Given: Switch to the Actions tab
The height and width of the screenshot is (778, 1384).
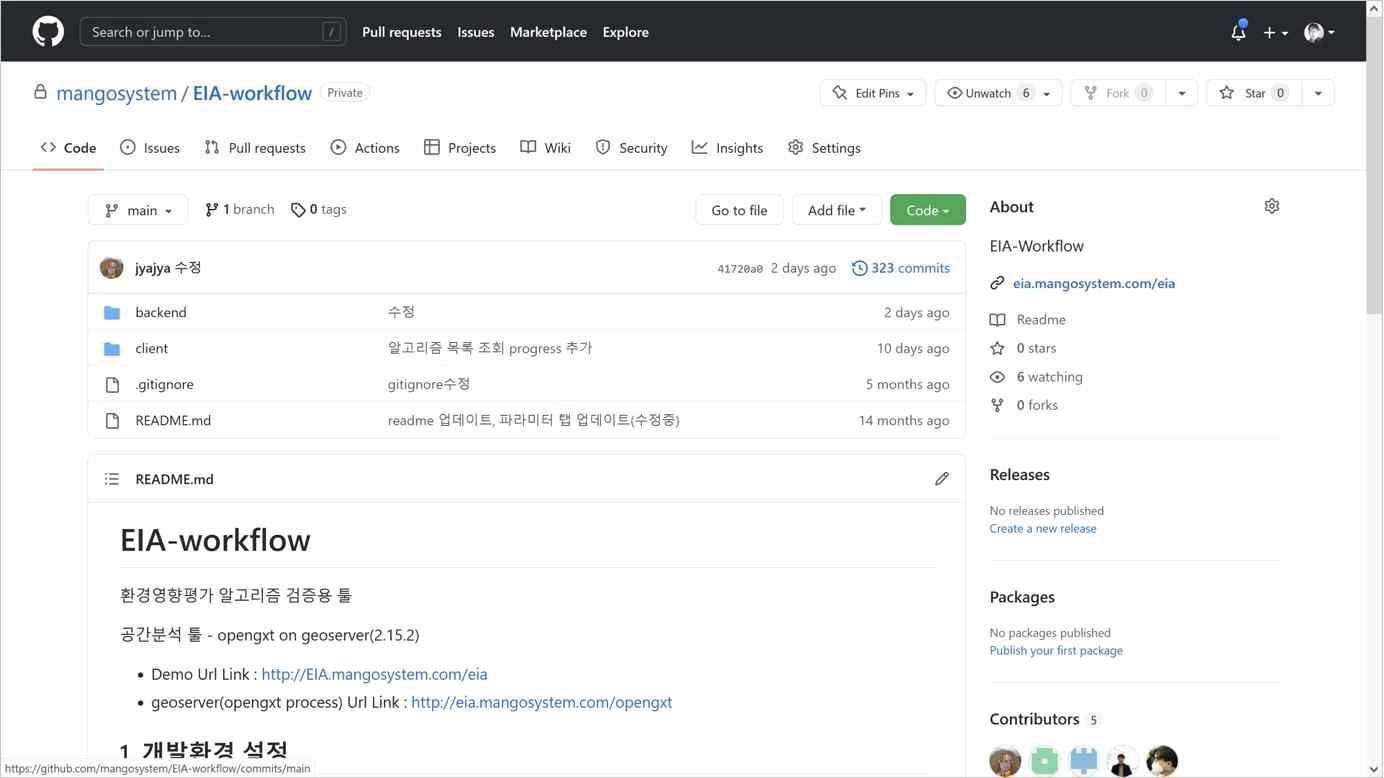Looking at the screenshot, I should click(x=365, y=148).
